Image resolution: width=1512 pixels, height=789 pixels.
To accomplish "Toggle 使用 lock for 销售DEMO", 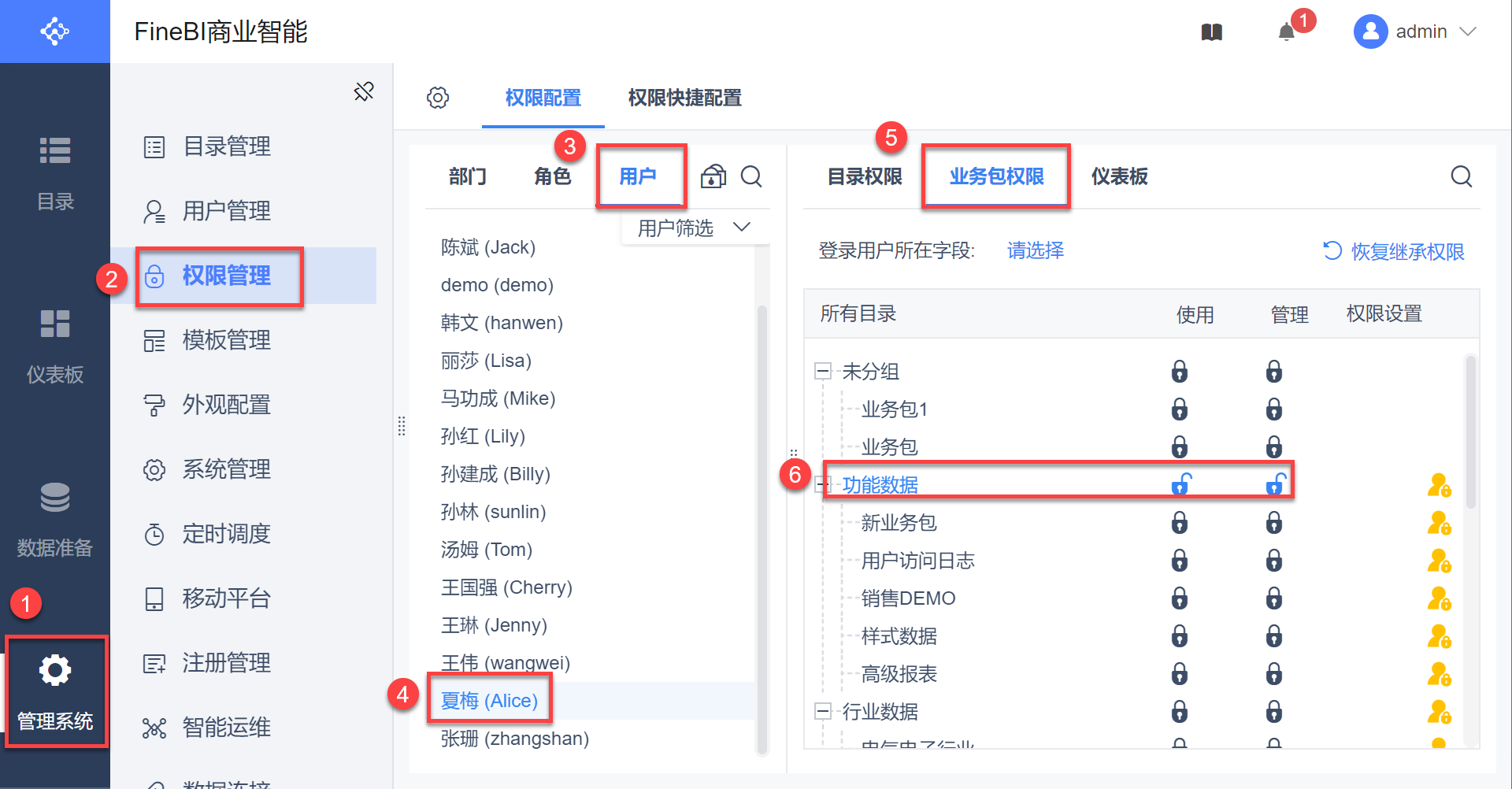I will click(x=1179, y=598).
